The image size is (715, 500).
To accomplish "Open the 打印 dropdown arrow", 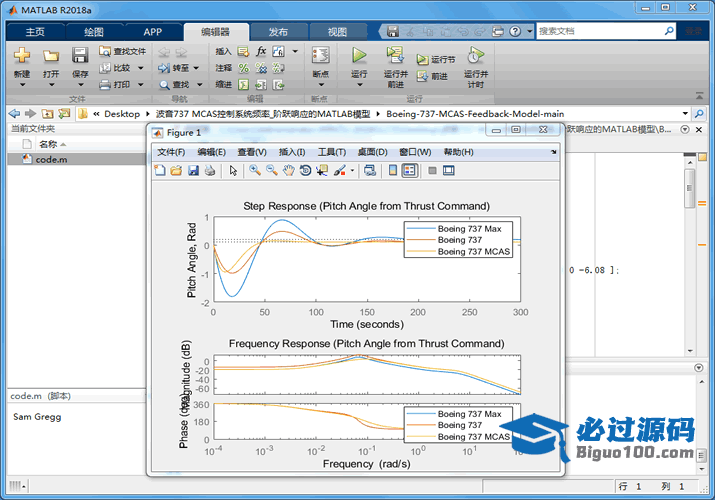I will [x=140, y=85].
